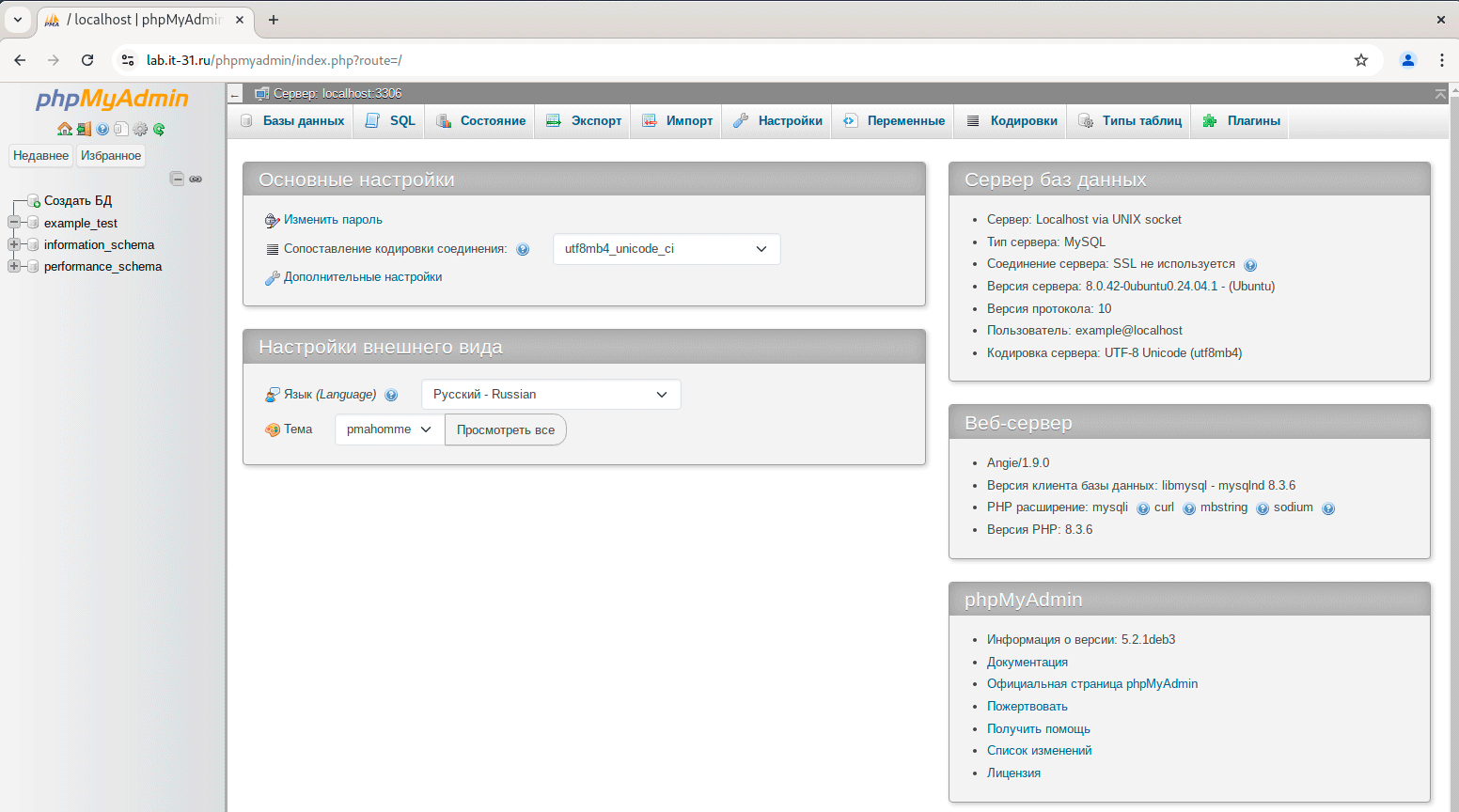Open the browser three-dot menu
Viewport: 1459px width, 812px height.
[x=1442, y=60]
